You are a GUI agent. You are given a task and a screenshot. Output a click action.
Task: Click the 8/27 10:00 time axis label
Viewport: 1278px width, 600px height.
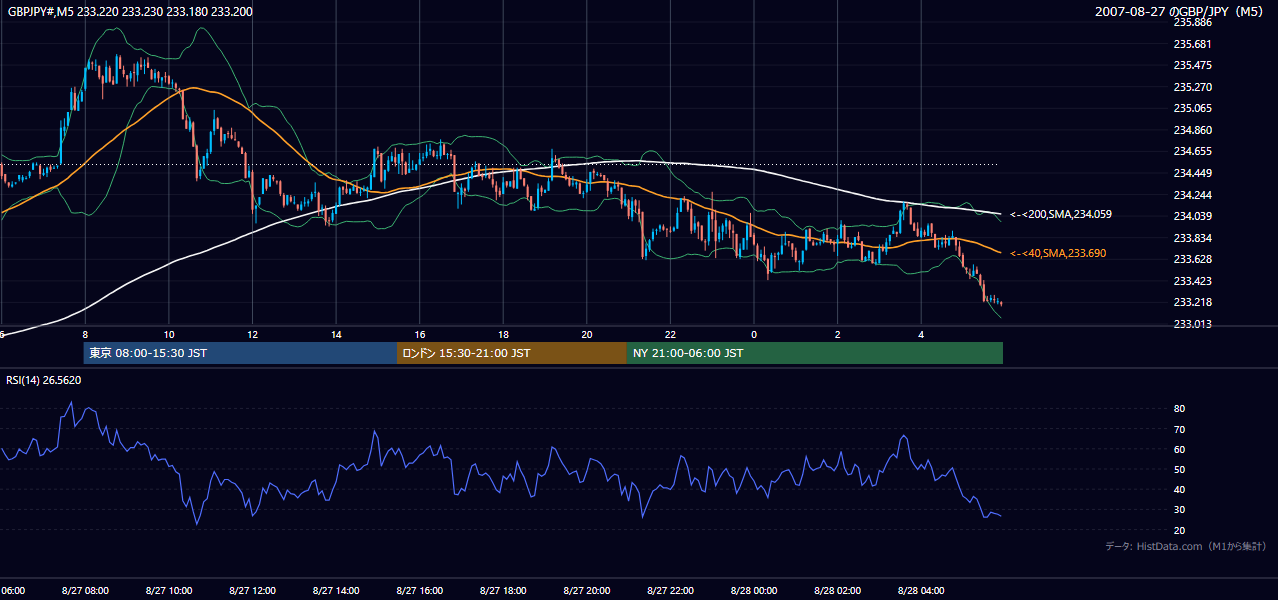[x=168, y=590]
